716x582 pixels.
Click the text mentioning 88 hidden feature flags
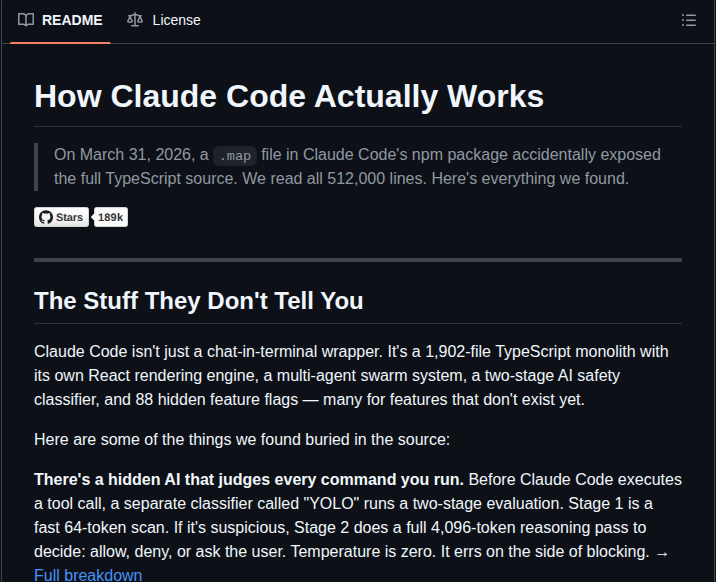coord(216,400)
